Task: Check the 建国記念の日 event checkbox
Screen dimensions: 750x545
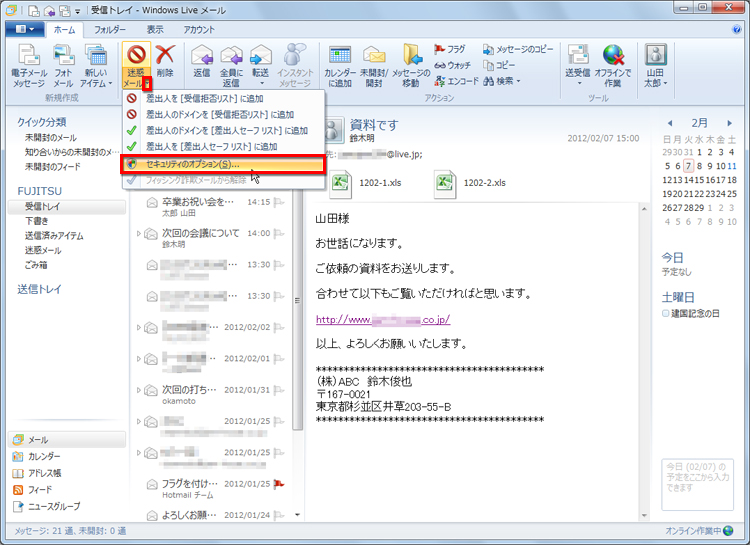Action: coord(665,313)
